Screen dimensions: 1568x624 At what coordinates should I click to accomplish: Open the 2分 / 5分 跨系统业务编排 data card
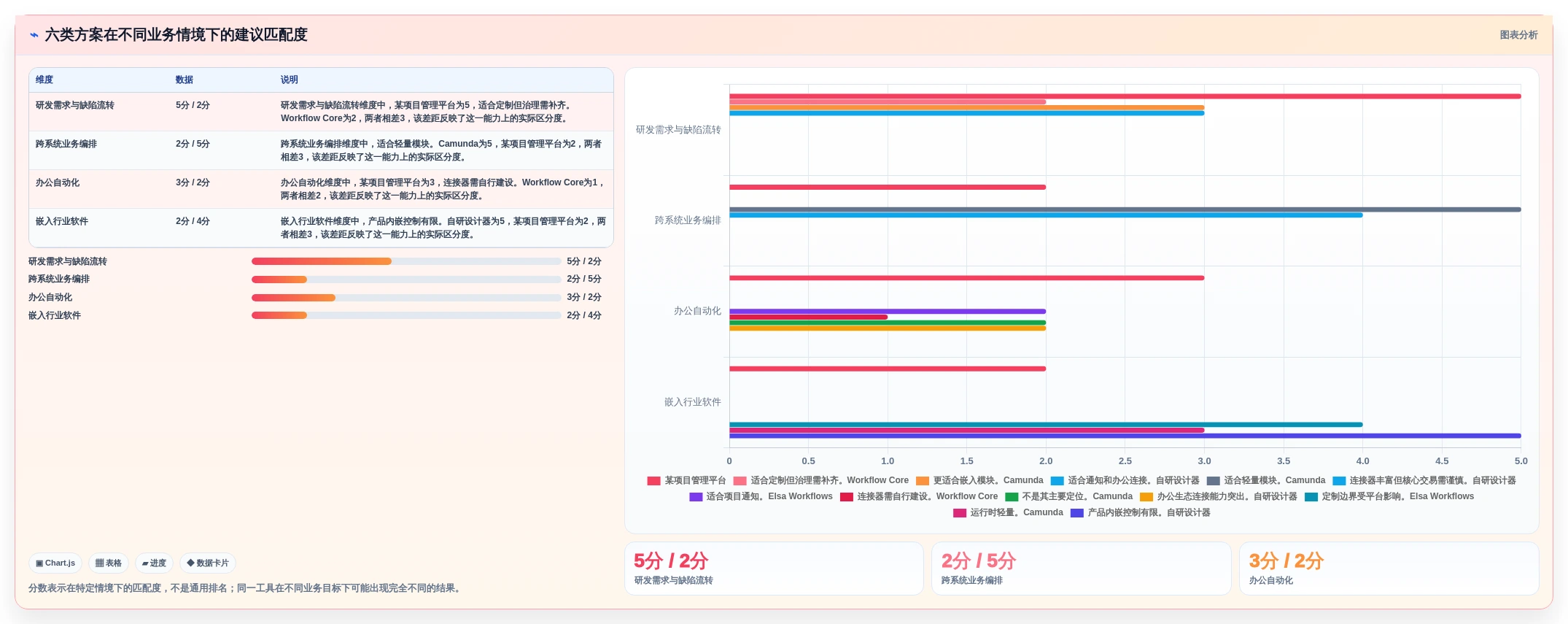[1082, 569]
